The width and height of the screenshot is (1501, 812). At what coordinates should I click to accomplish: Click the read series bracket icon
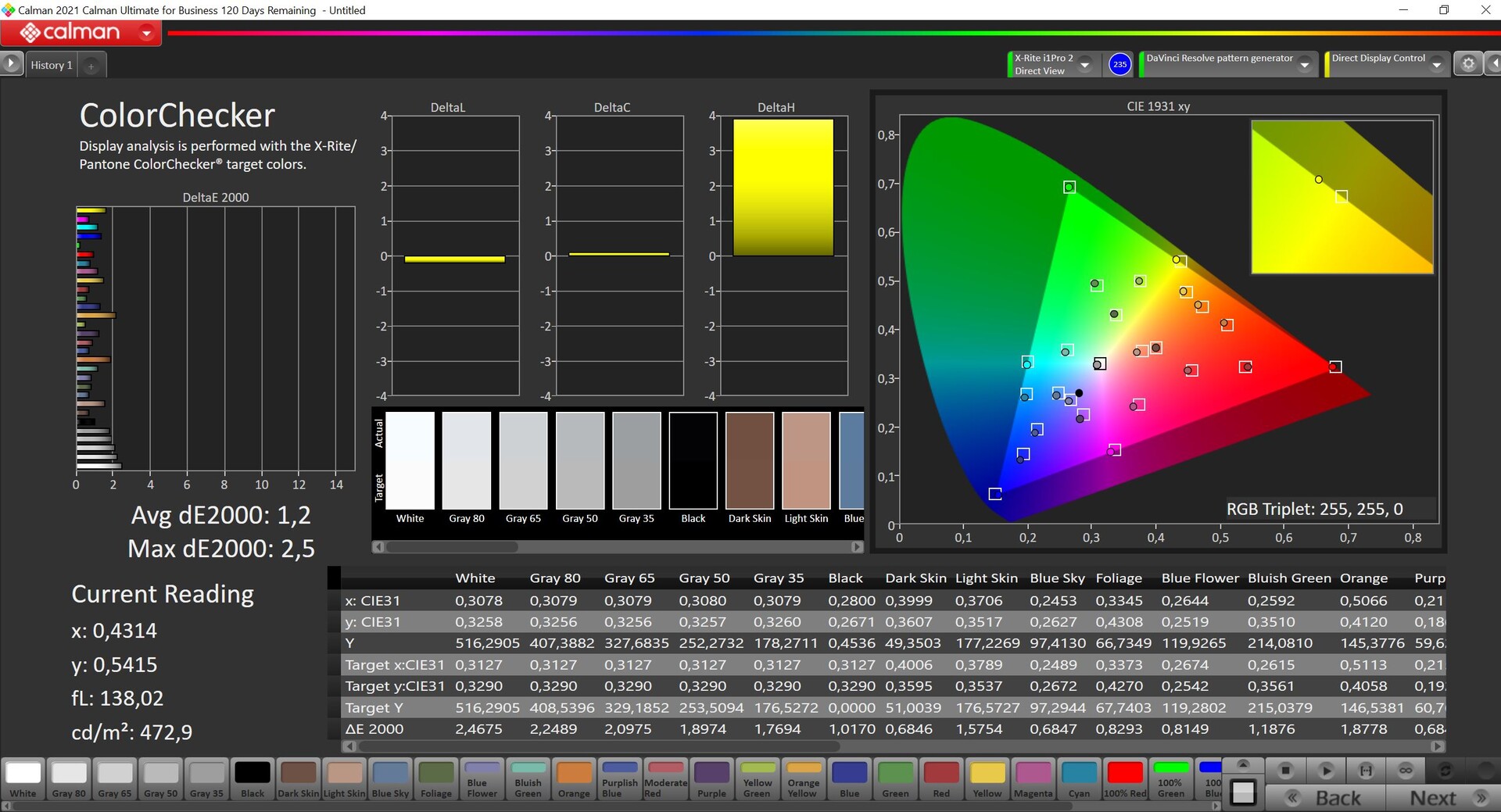click(1366, 771)
